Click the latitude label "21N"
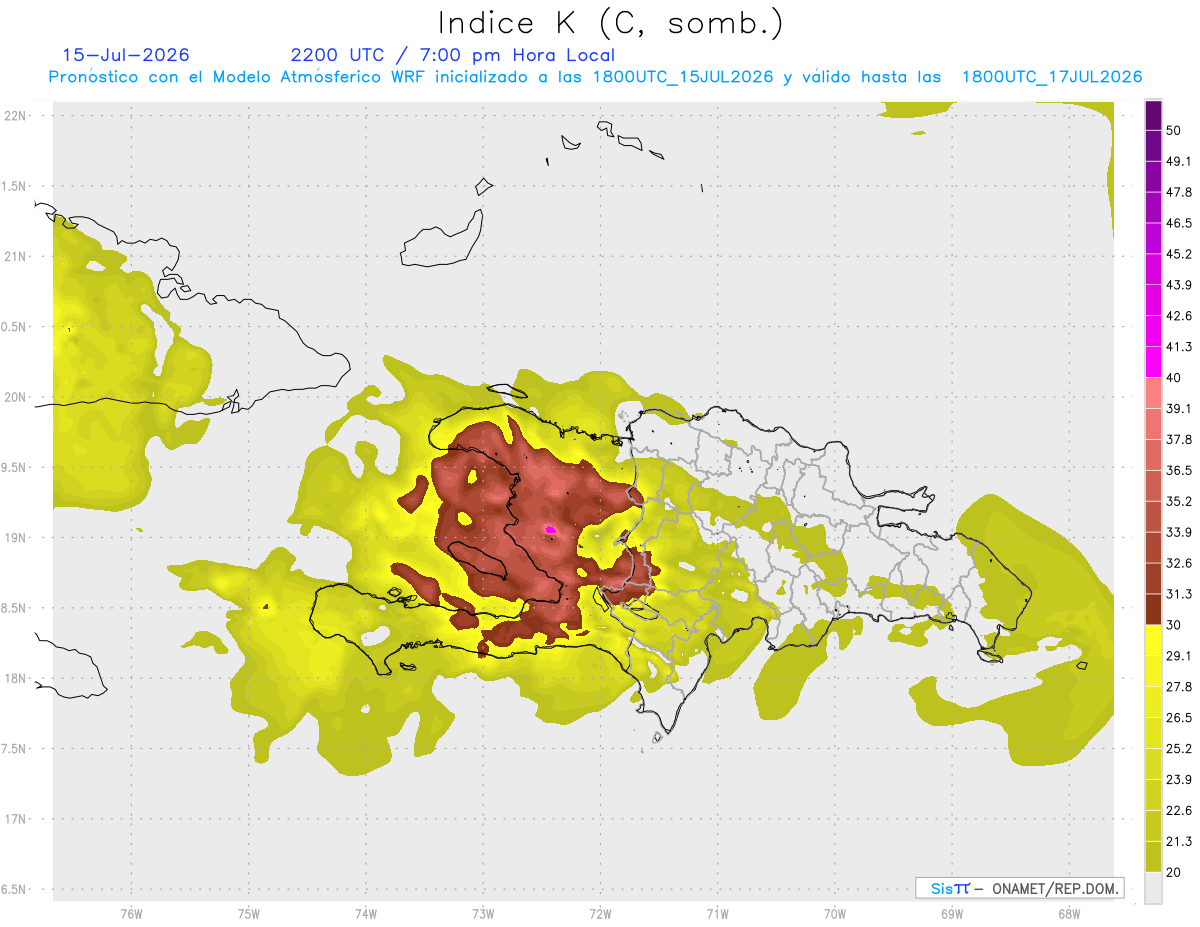The height and width of the screenshot is (927, 1200). click(16, 256)
